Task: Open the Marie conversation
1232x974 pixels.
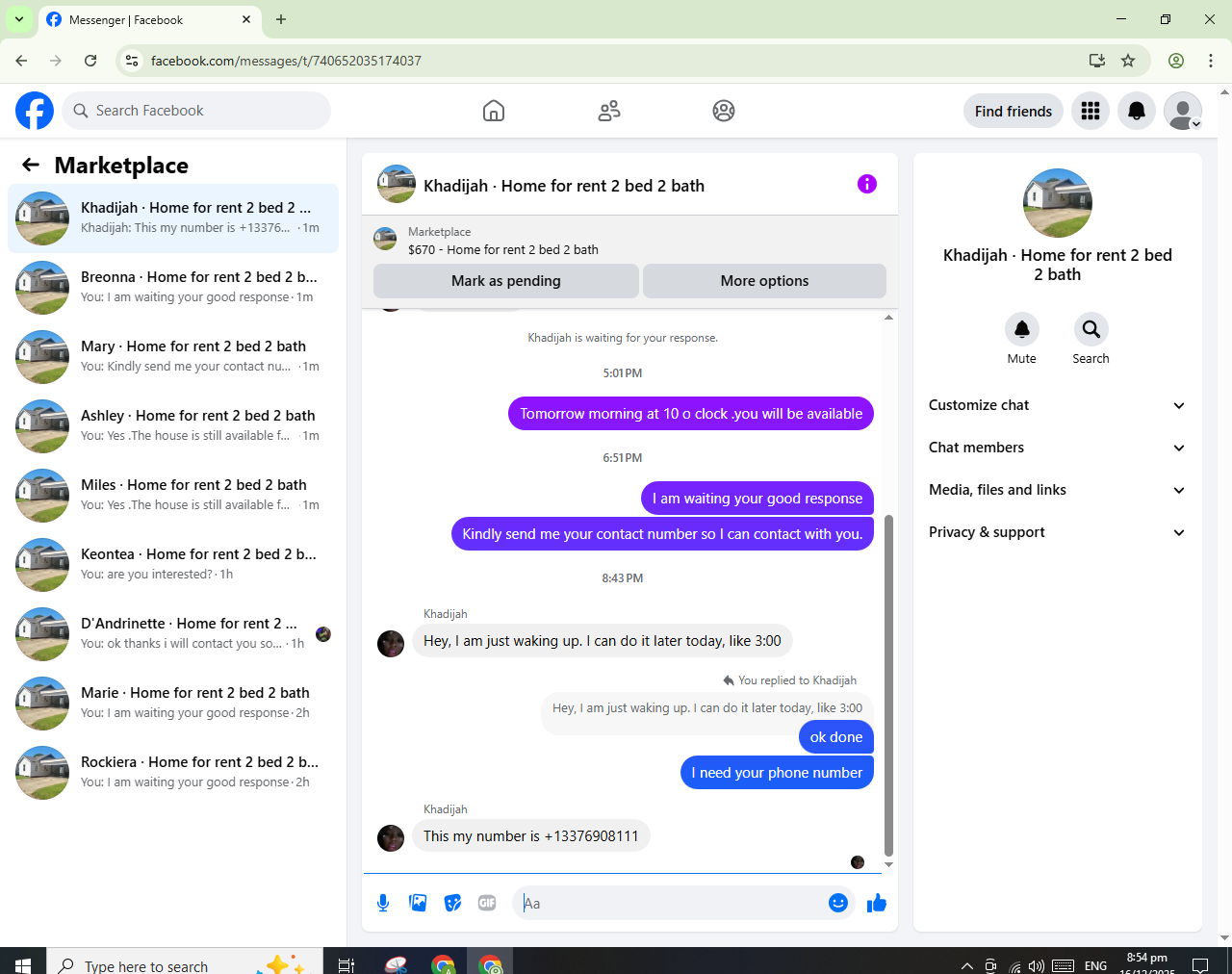Action: [173, 704]
